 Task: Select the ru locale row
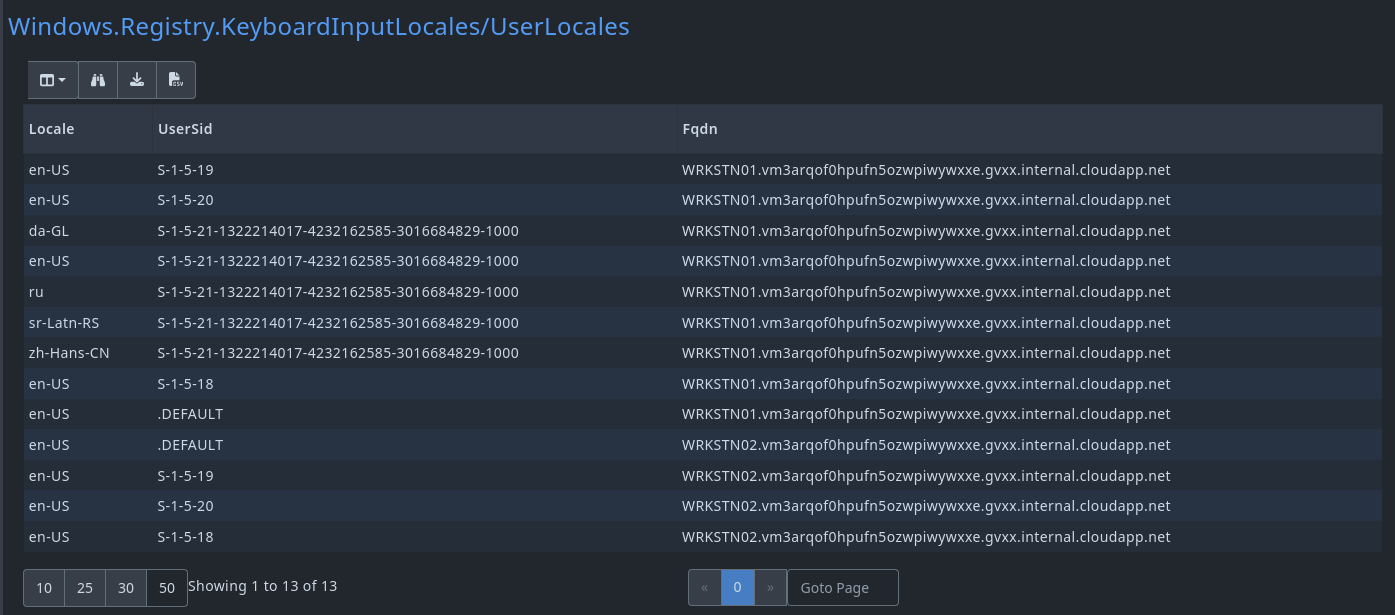pos(36,291)
